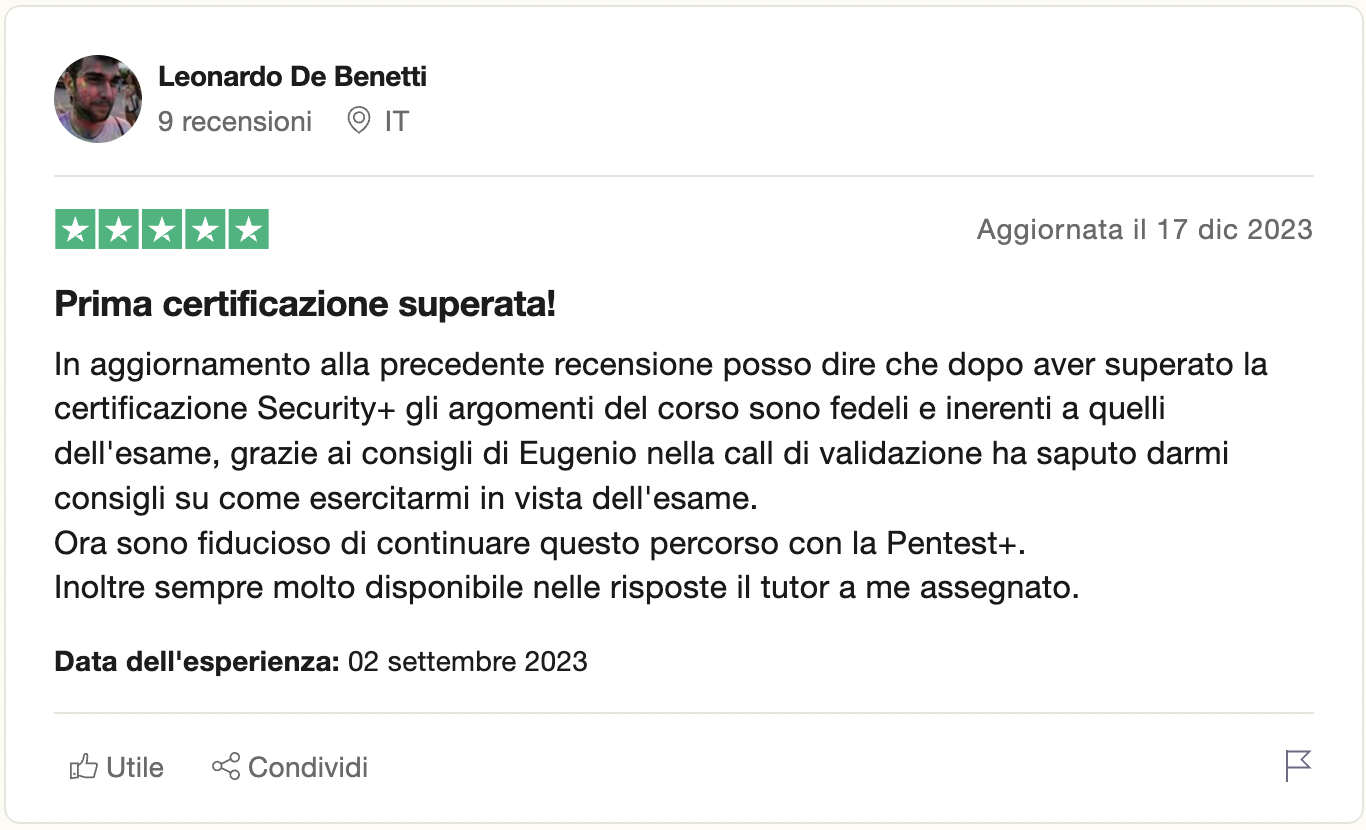Click the thumbs-up icon
Image resolution: width=1366 pixels, height=830 pixels.
(x=83, y=768)
